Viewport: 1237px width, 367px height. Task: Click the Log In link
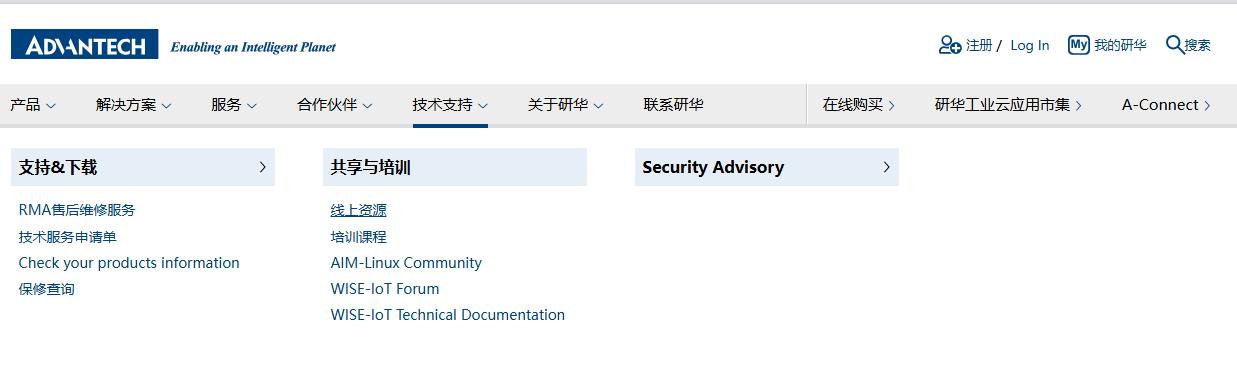pos(1030,45)
